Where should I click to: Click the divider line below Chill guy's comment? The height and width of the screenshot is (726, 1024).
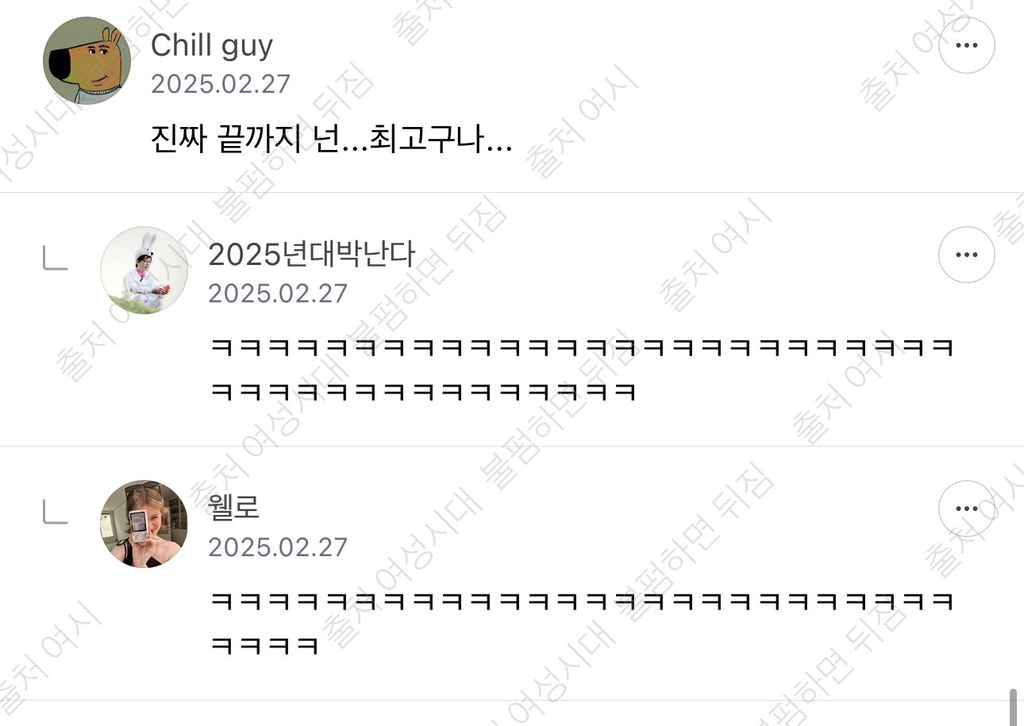512,193
